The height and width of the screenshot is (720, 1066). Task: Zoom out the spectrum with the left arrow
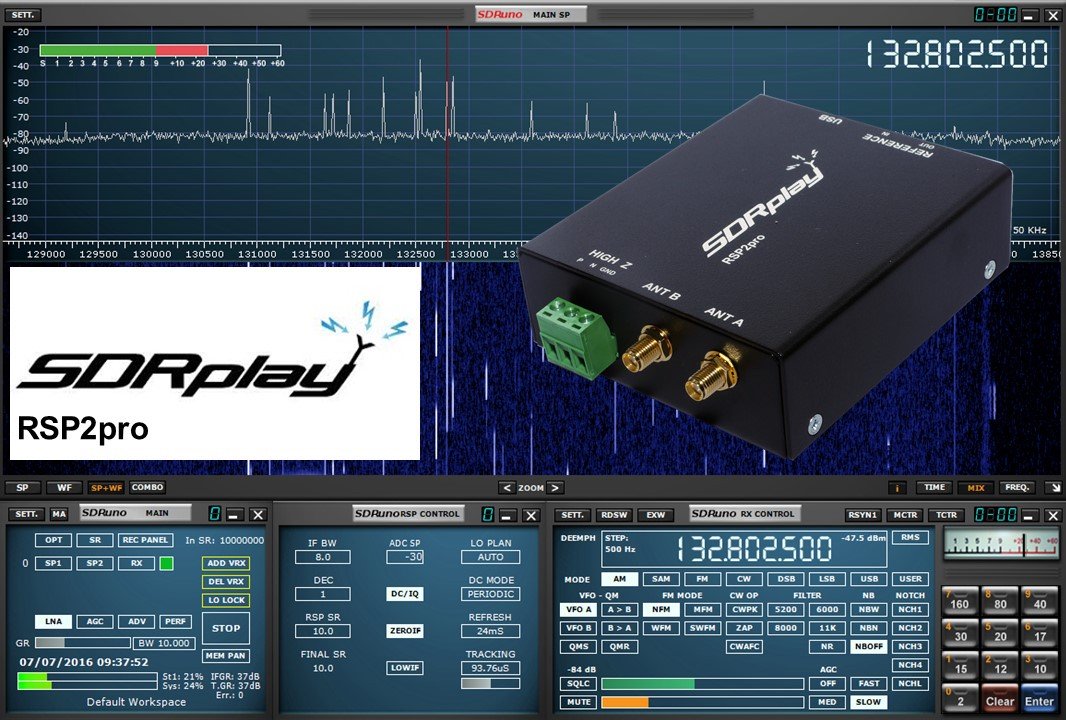pyautogui.click(x=506, y=487)
